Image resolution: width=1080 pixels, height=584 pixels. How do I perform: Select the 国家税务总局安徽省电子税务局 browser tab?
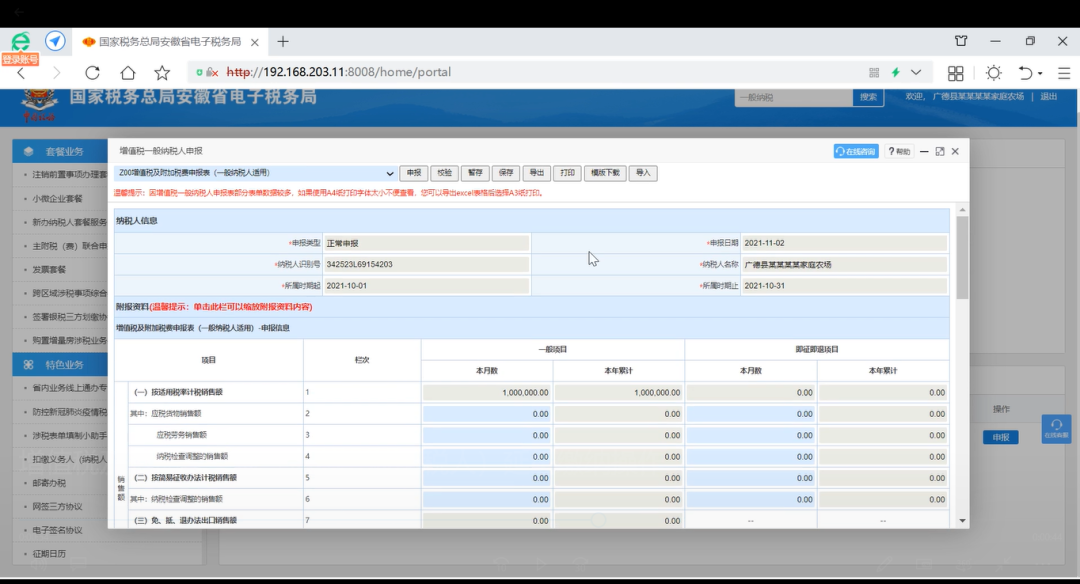[x=170, y=42]
